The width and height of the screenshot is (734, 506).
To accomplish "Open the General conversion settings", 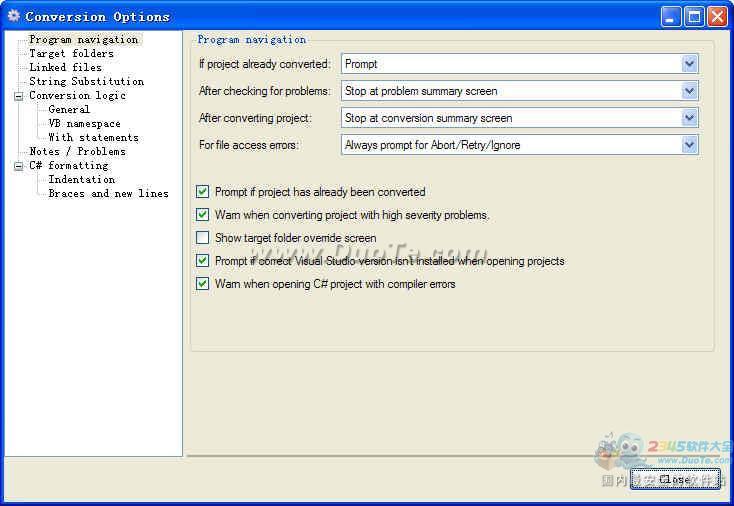I will [x=69, y=110].
